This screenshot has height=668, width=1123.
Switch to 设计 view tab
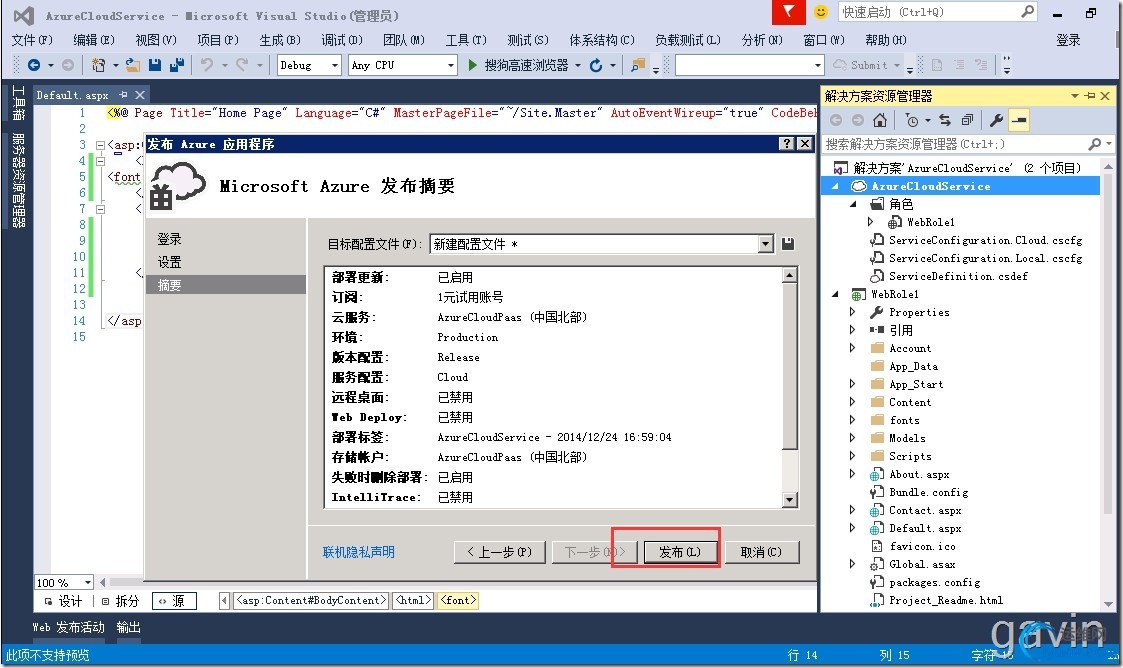(64, 601)
